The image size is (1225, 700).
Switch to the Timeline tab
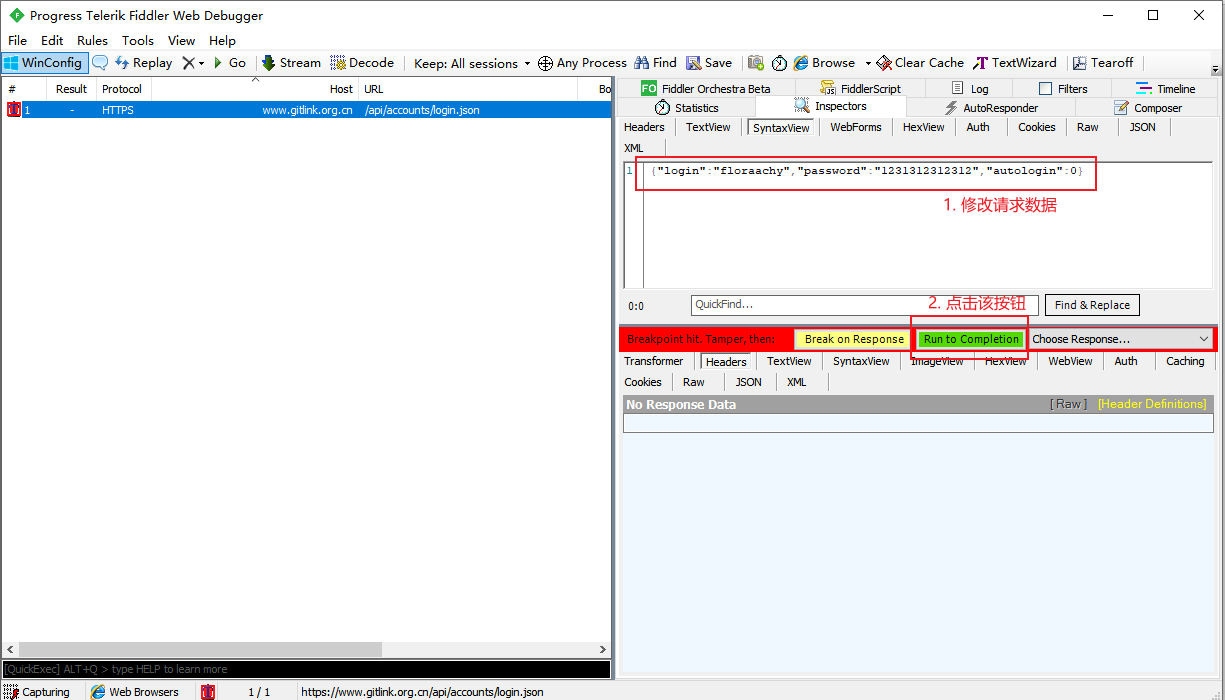[x=1166, y=88]
